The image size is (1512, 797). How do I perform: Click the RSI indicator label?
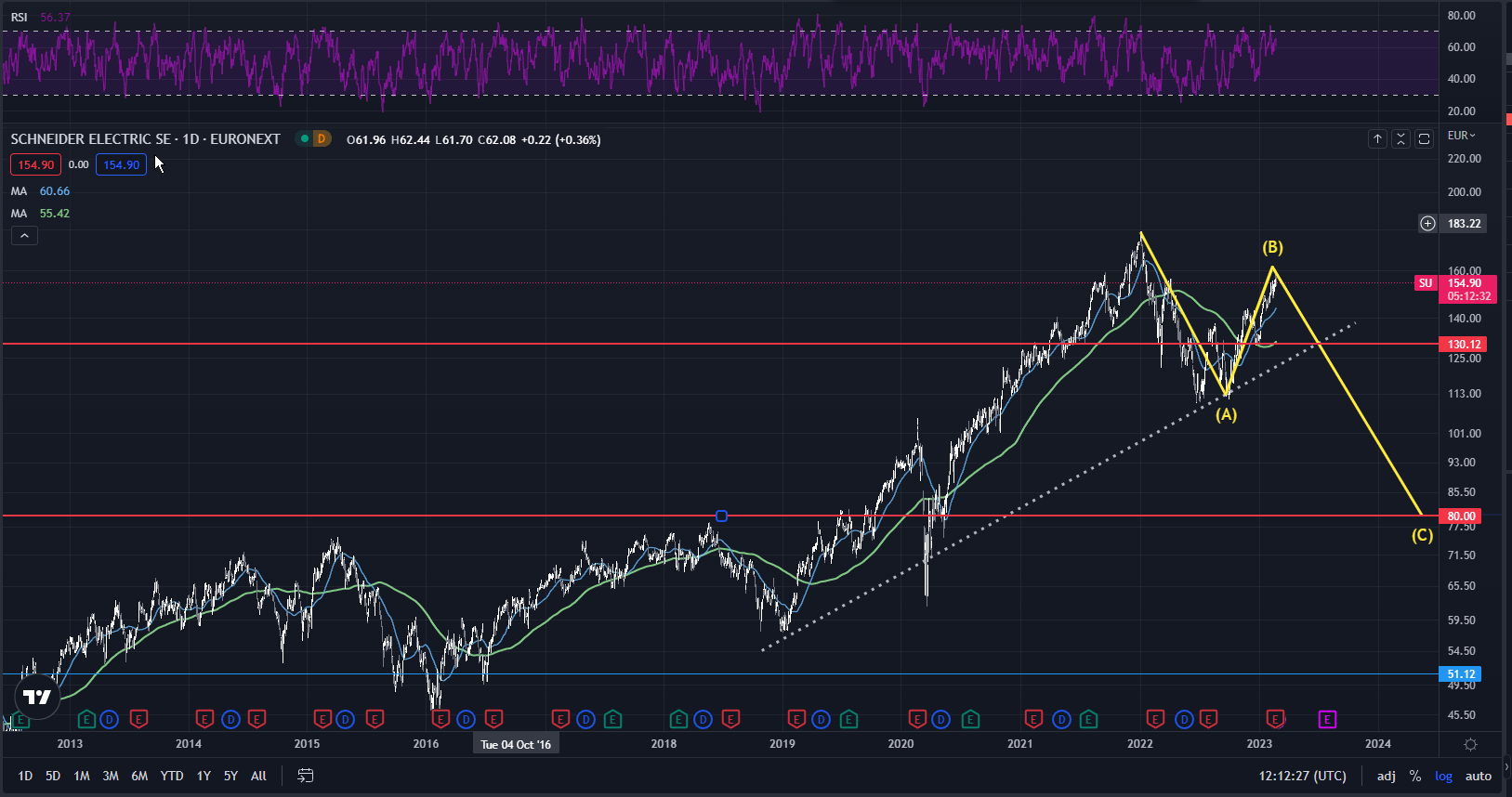point(19,17)
